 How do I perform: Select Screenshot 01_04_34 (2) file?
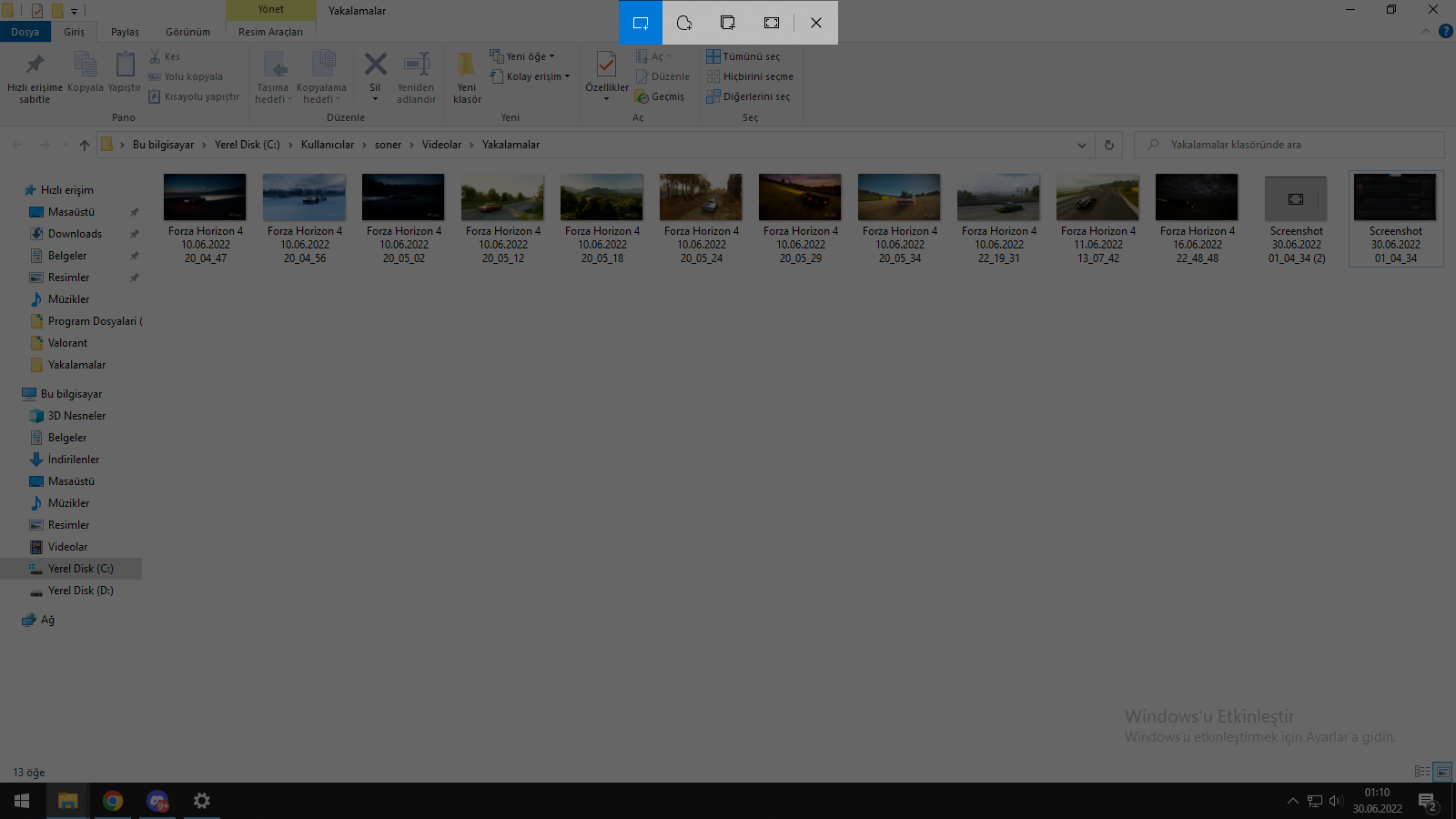click(x=1296, y=219)
